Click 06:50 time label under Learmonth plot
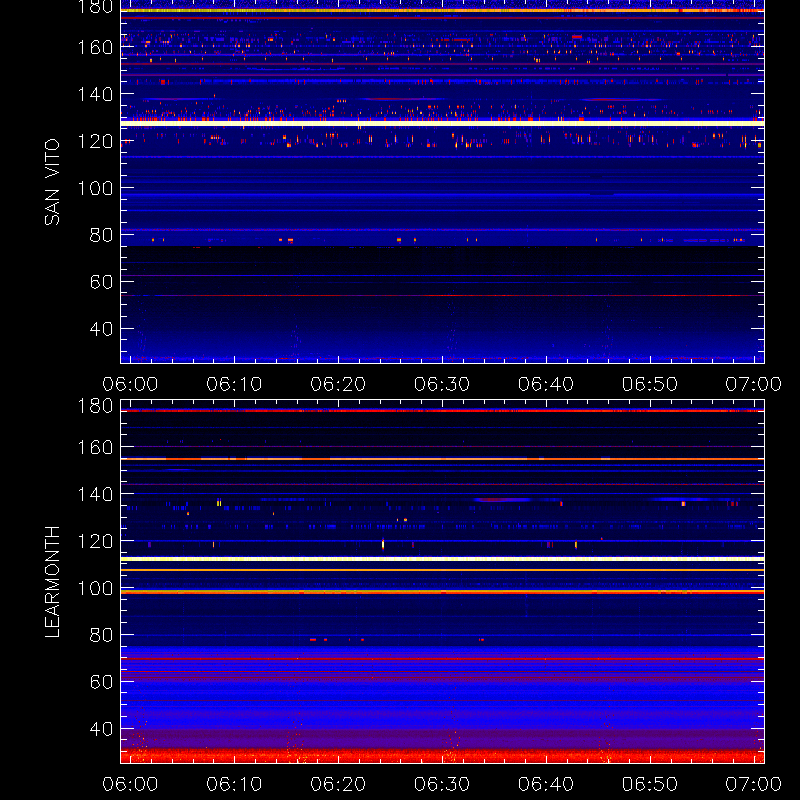 tap(650, 784)
